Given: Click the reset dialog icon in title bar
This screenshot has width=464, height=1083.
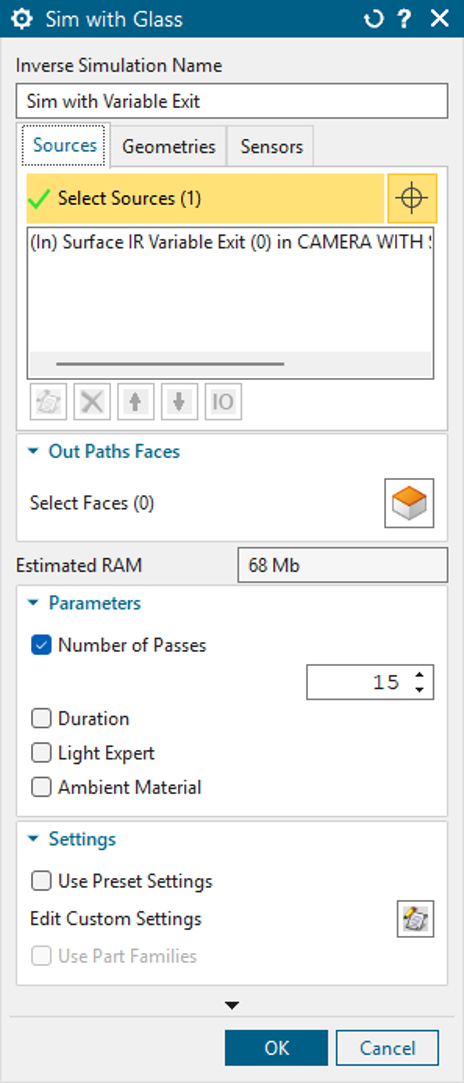Looking at the screenshot, I should (374, 19).
